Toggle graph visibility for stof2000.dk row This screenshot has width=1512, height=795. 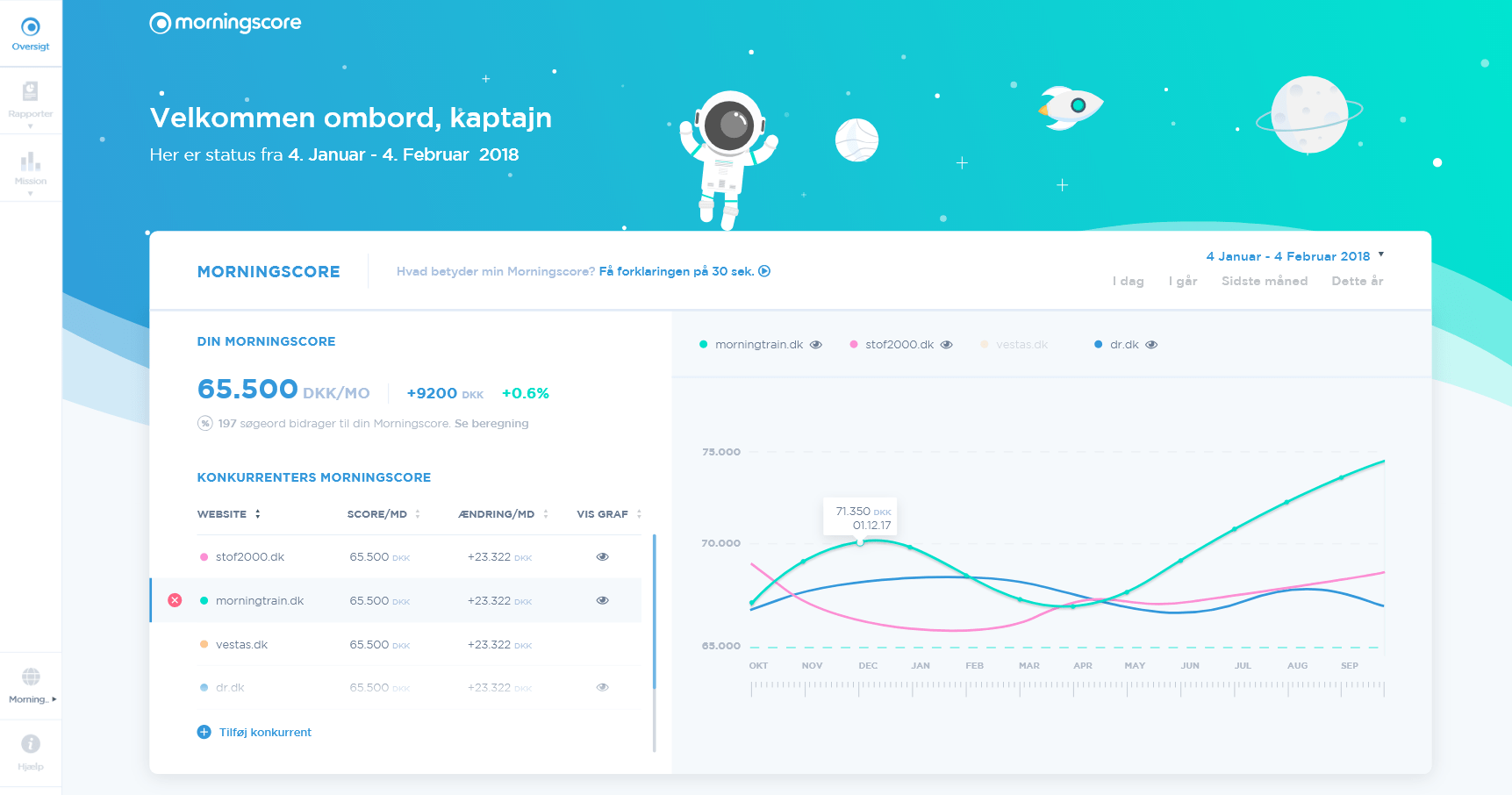(603, 556)
